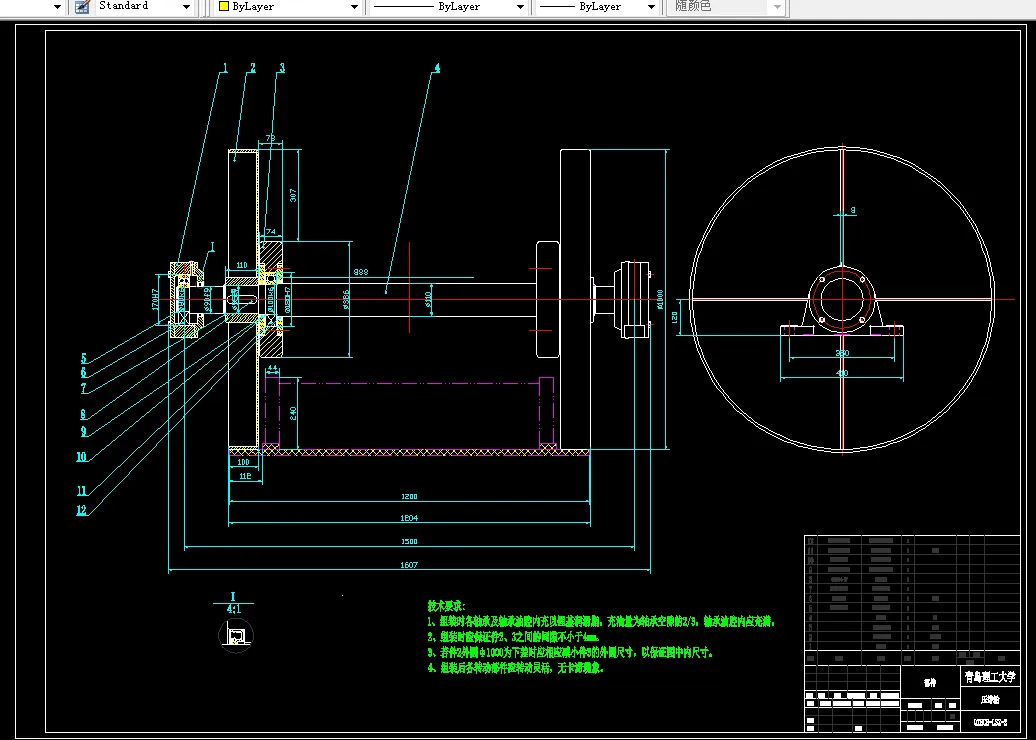1036x740 pixels.
Task: Select part balloon number 4 label
Action: [437, 68]
